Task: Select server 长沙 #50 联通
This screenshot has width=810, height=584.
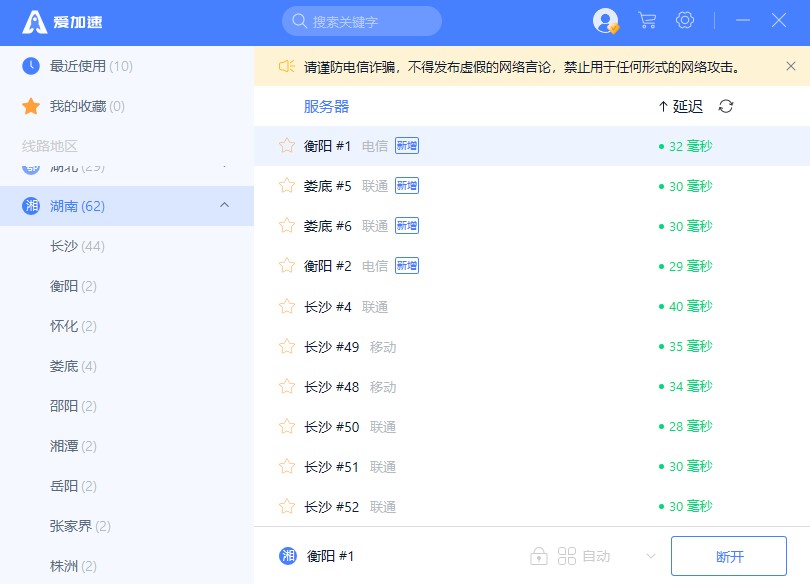Action: tap(532, 427)
